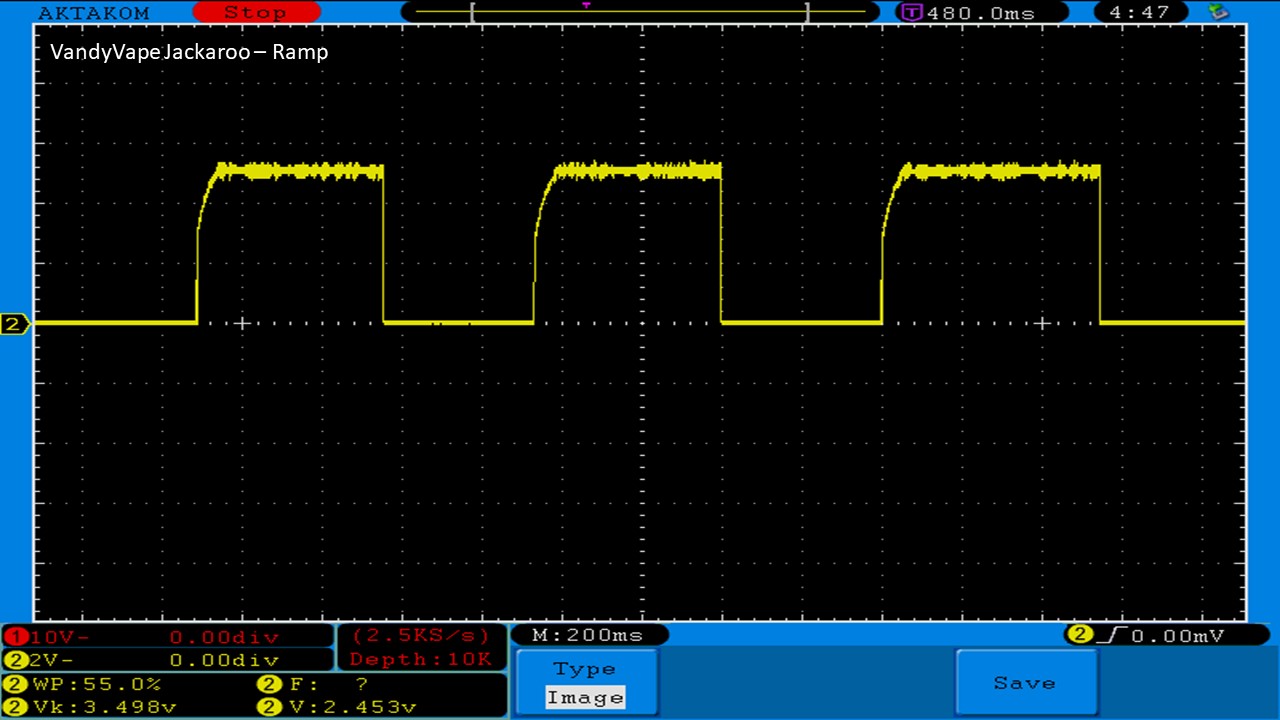1280x720 pixels.
Task: Click the VandyVapeJackaroo – Ramp title text
Action: tap(189, 52)
